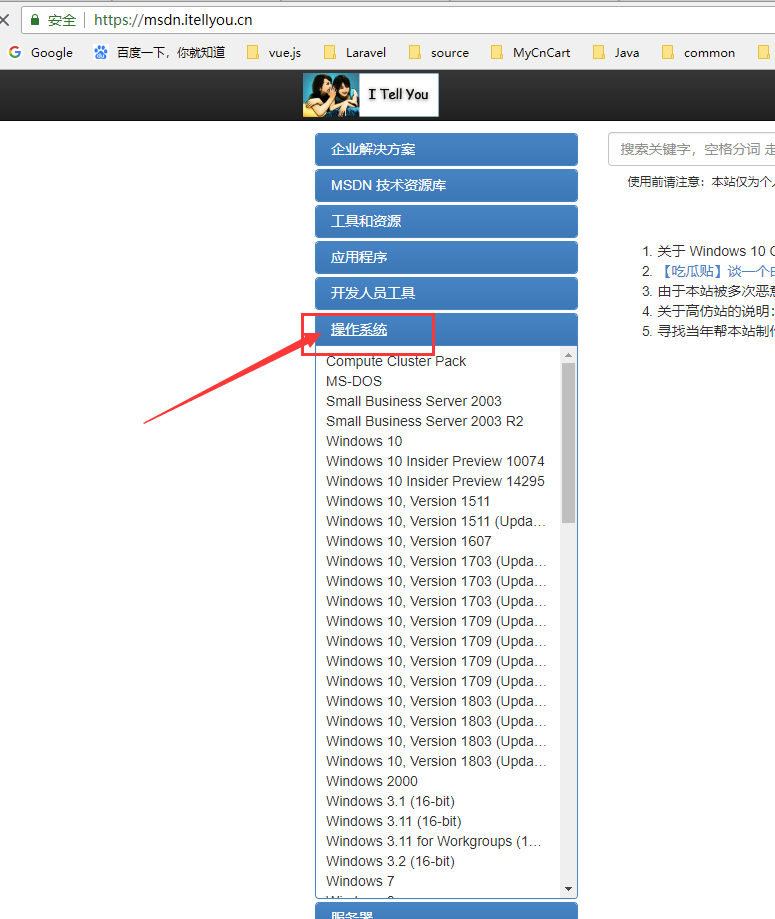The height and width of the screenshot is (919, 775).
Task: Open the Java bookmark folder
Action: (x=616, y=53)
